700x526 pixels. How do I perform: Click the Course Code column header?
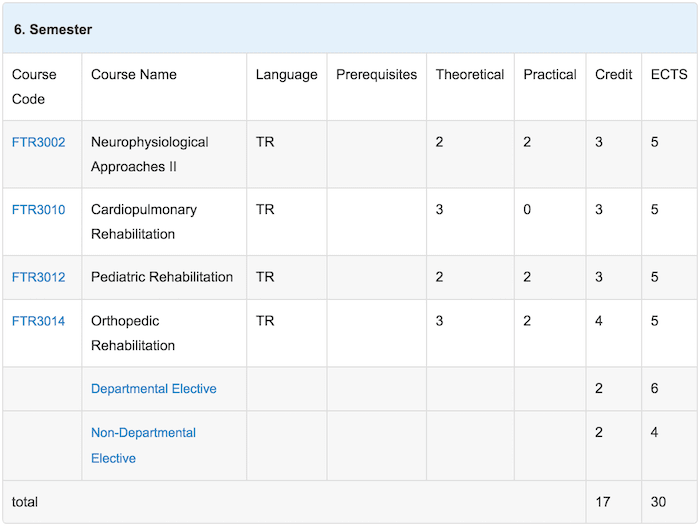pyautogui.click(x=34, y=87)
